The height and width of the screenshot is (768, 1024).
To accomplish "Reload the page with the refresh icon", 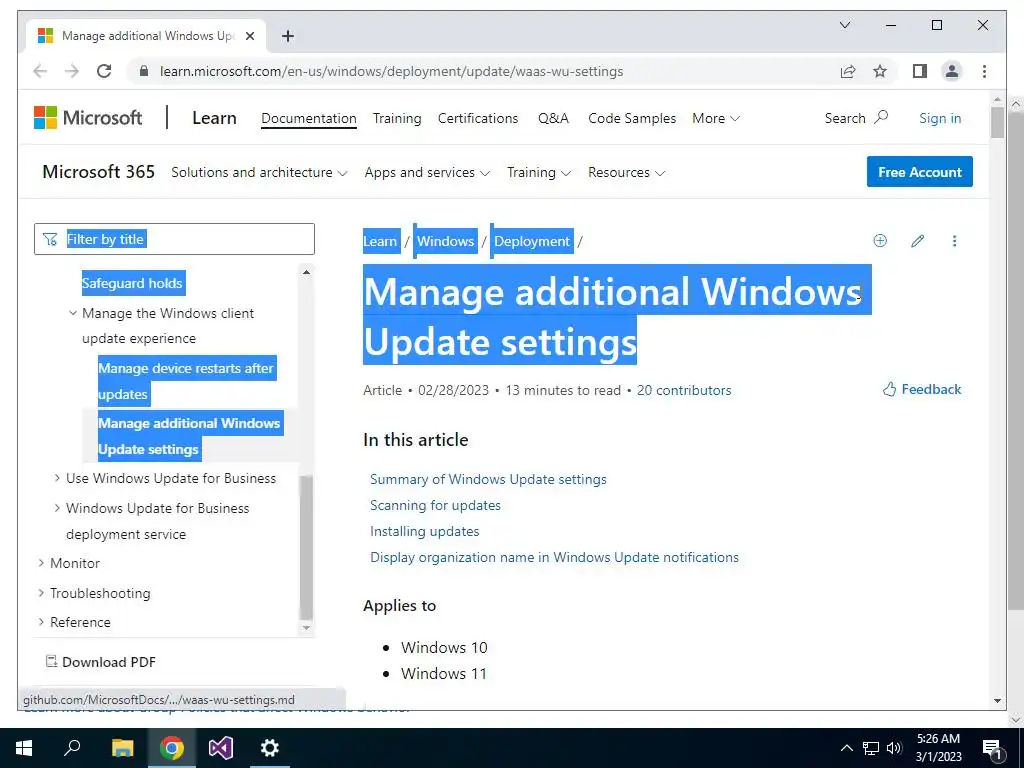I will coord(104,71).
